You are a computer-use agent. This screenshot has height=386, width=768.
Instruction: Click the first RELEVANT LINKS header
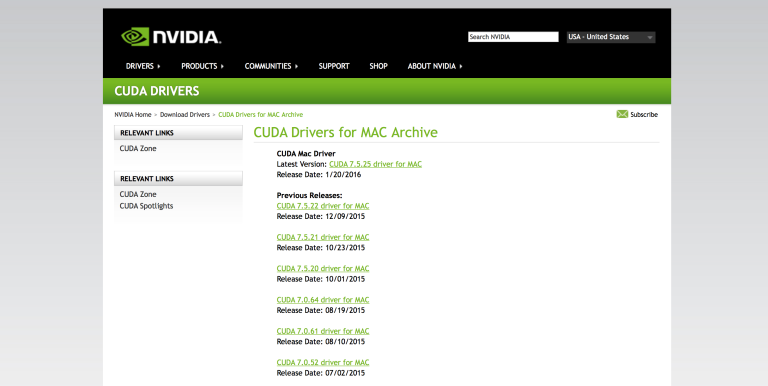[x=178, y=133]
